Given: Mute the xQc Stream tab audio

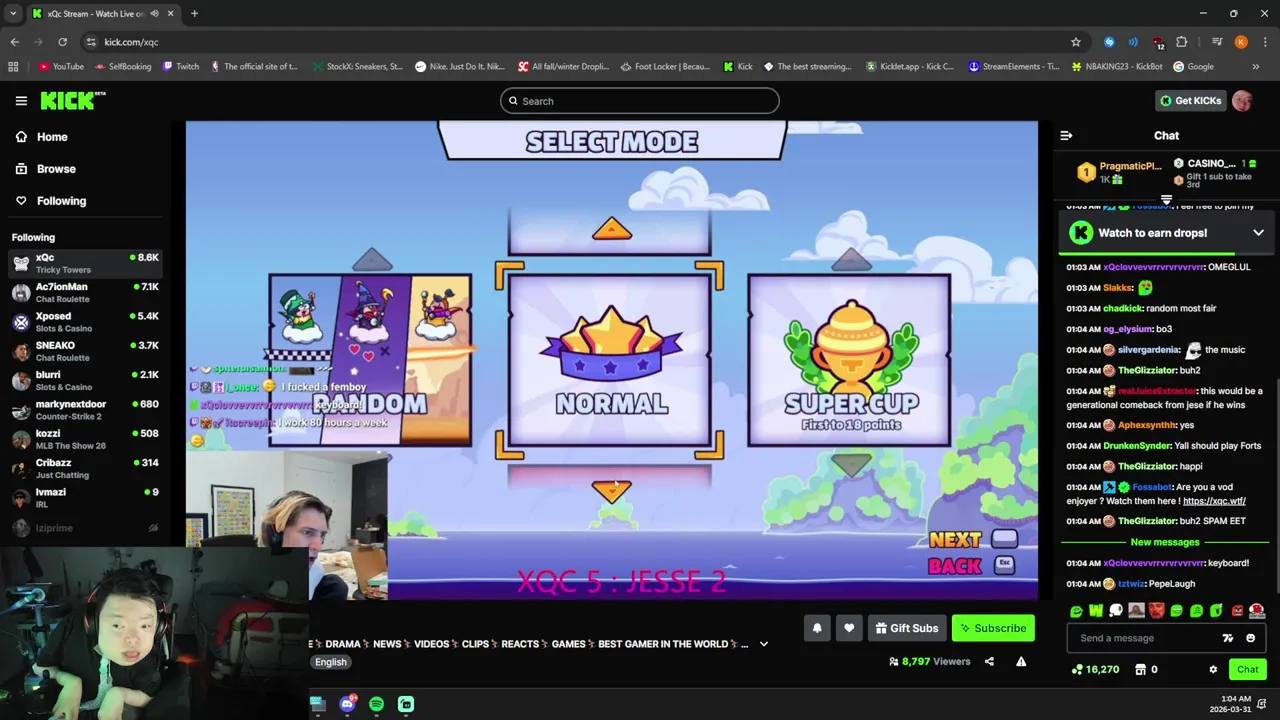Looking at the screenshot, I should click(154, 14).
